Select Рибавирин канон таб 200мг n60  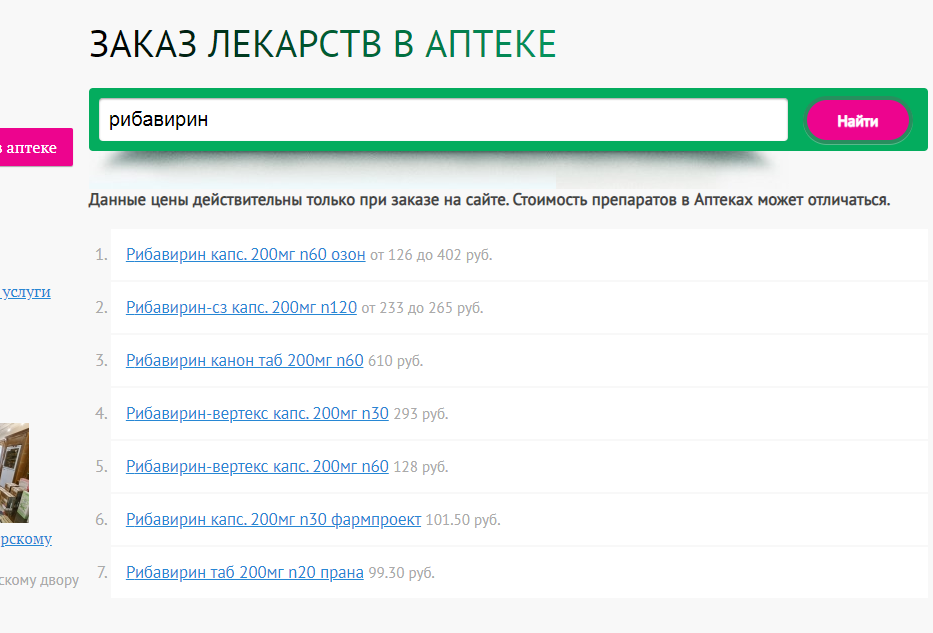click(244, 361)
